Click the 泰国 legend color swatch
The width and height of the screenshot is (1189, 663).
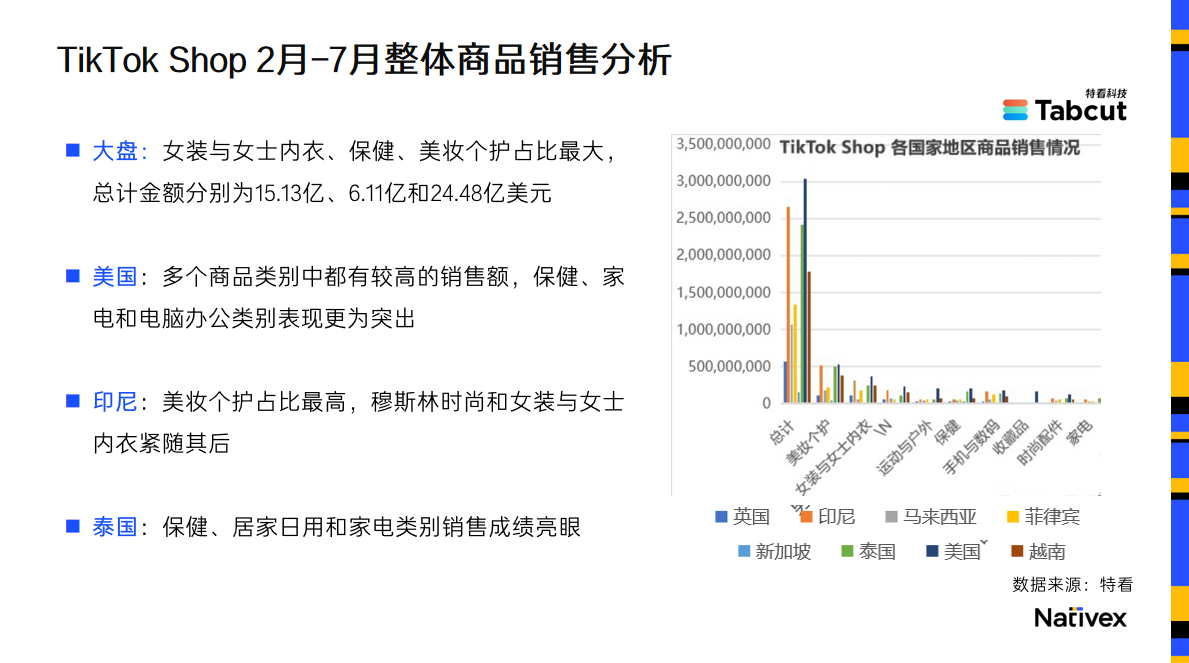(847, 551)
